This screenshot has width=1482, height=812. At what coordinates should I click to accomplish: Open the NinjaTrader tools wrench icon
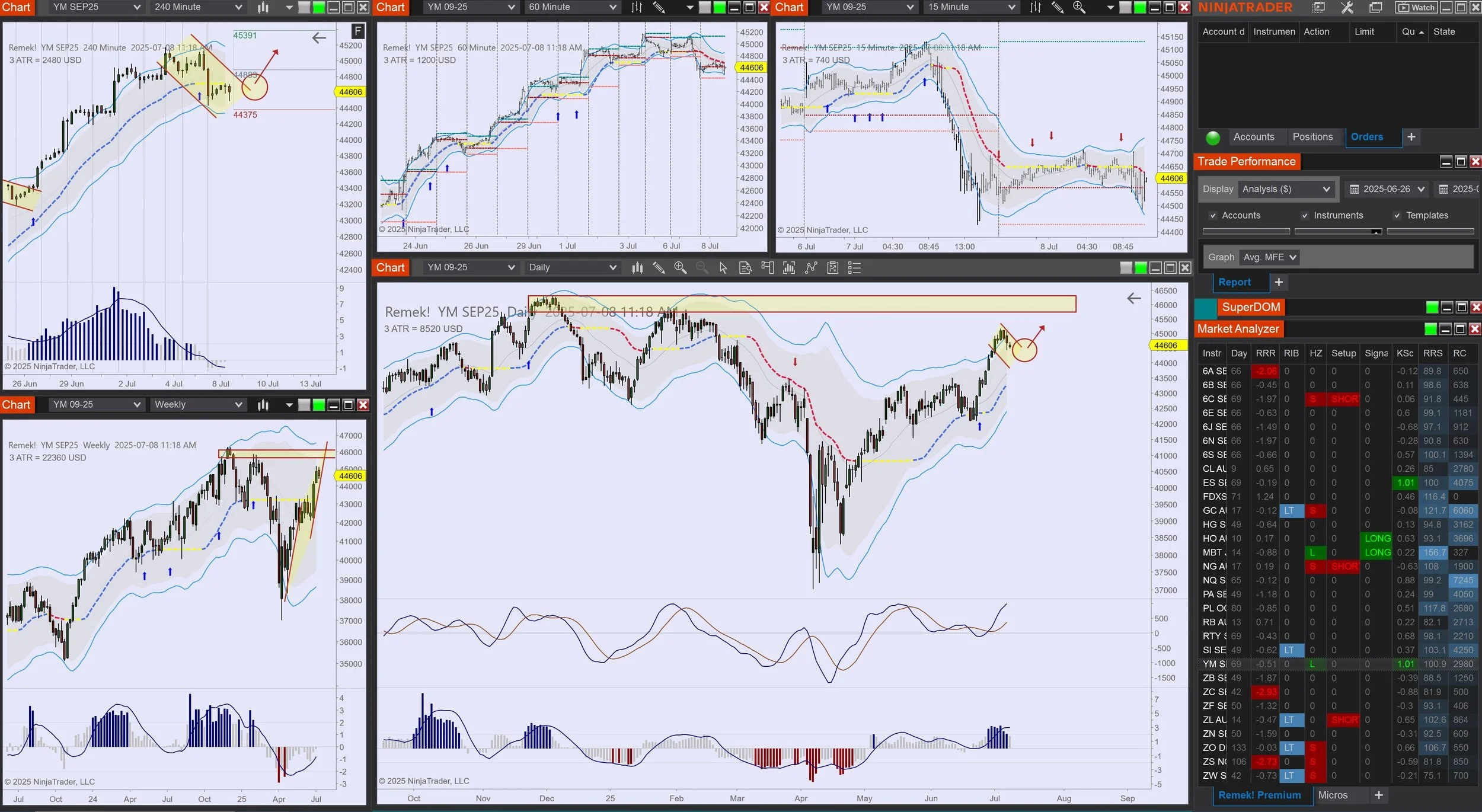point(1347,8)
